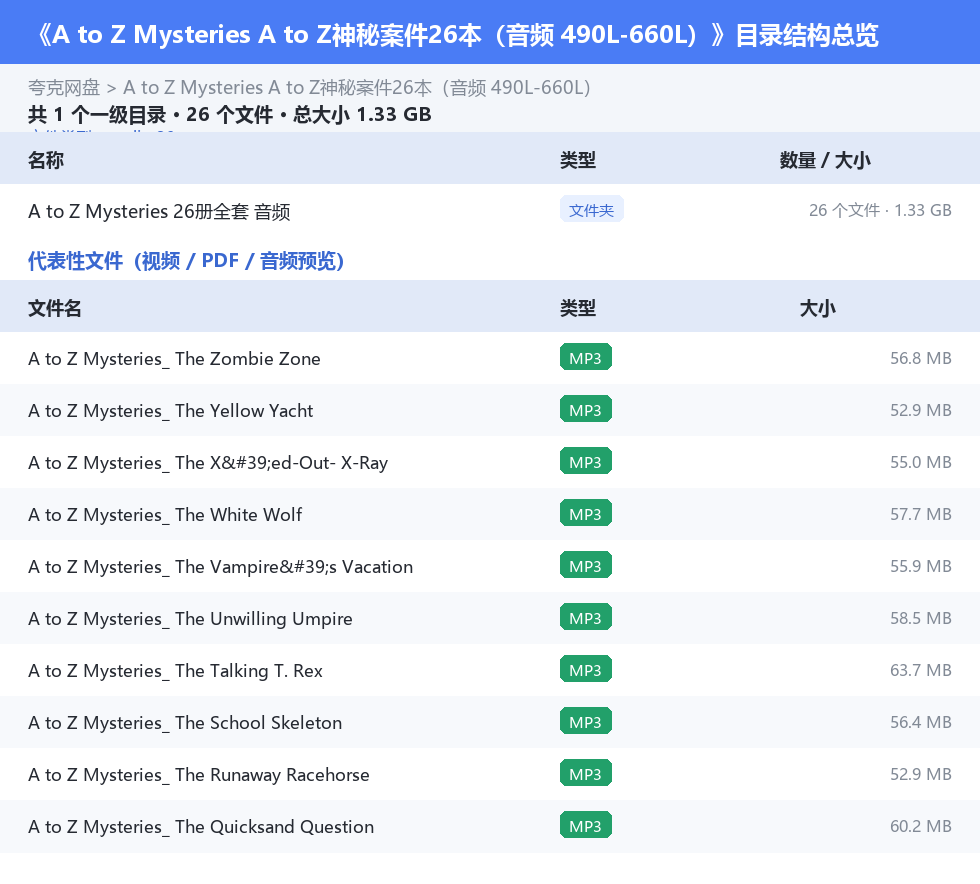The height and width of the screenshot is (884, 980).
Task: Click MP3 badge on Unwilling Umpire row
Action: pyautogui.click(x=586, y=616)
